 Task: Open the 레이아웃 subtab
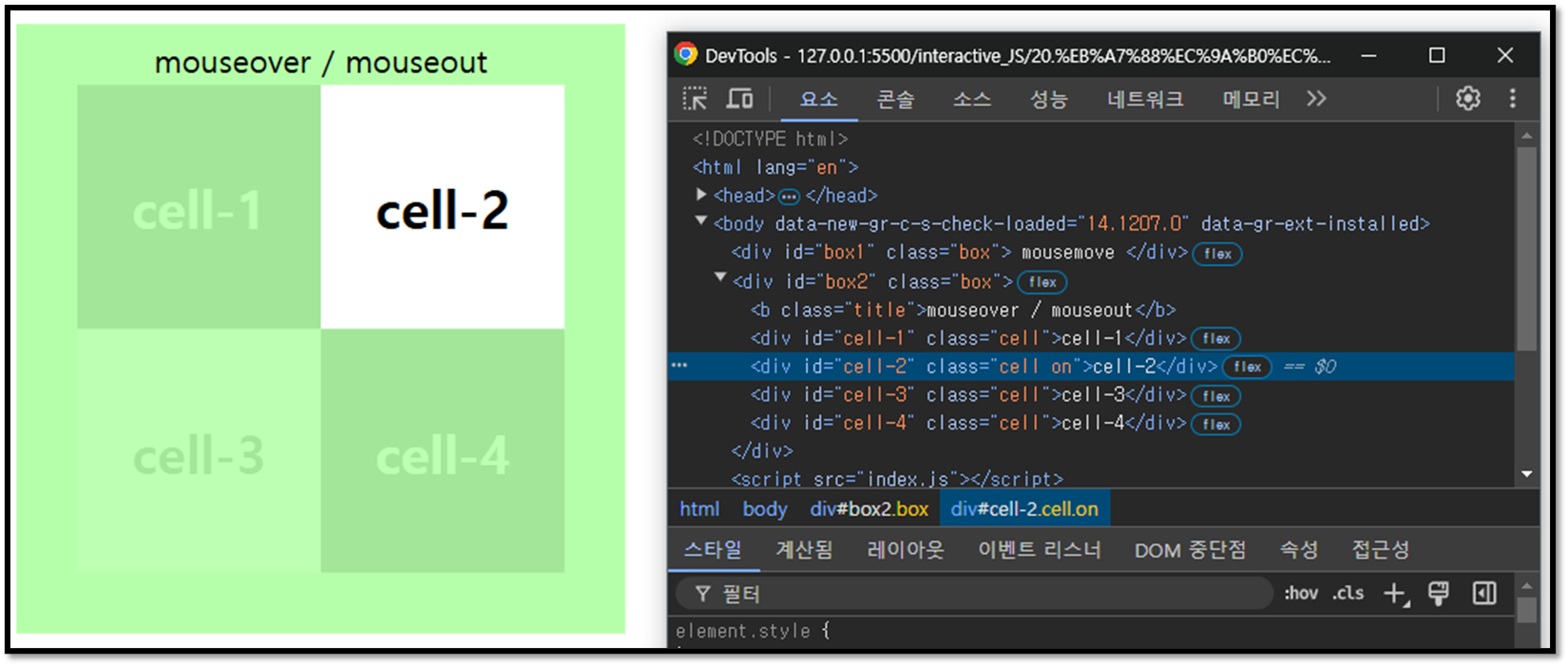[x=906, y=549]
